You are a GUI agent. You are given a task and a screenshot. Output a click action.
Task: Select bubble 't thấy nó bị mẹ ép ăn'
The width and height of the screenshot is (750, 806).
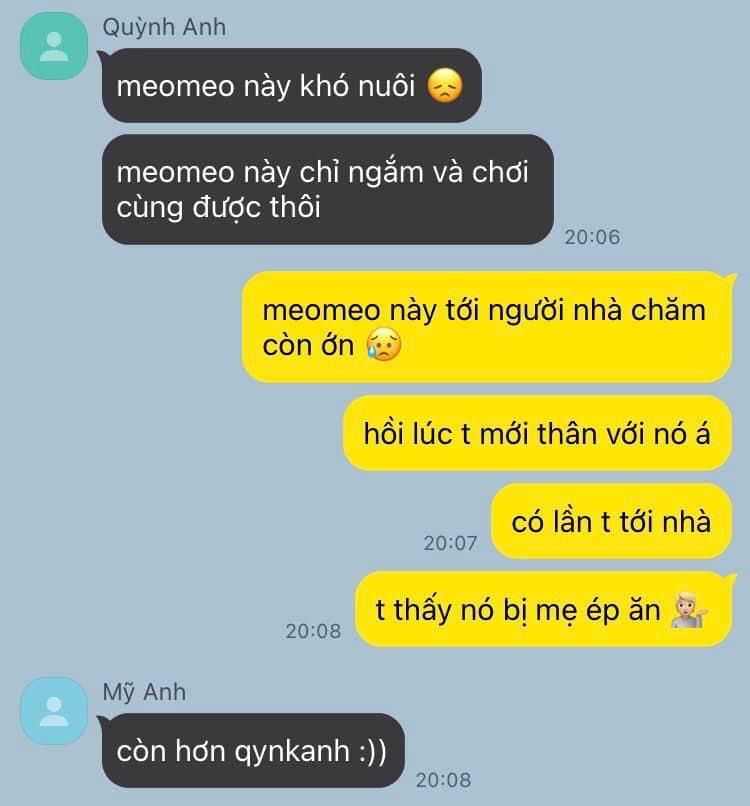(543, 610)
